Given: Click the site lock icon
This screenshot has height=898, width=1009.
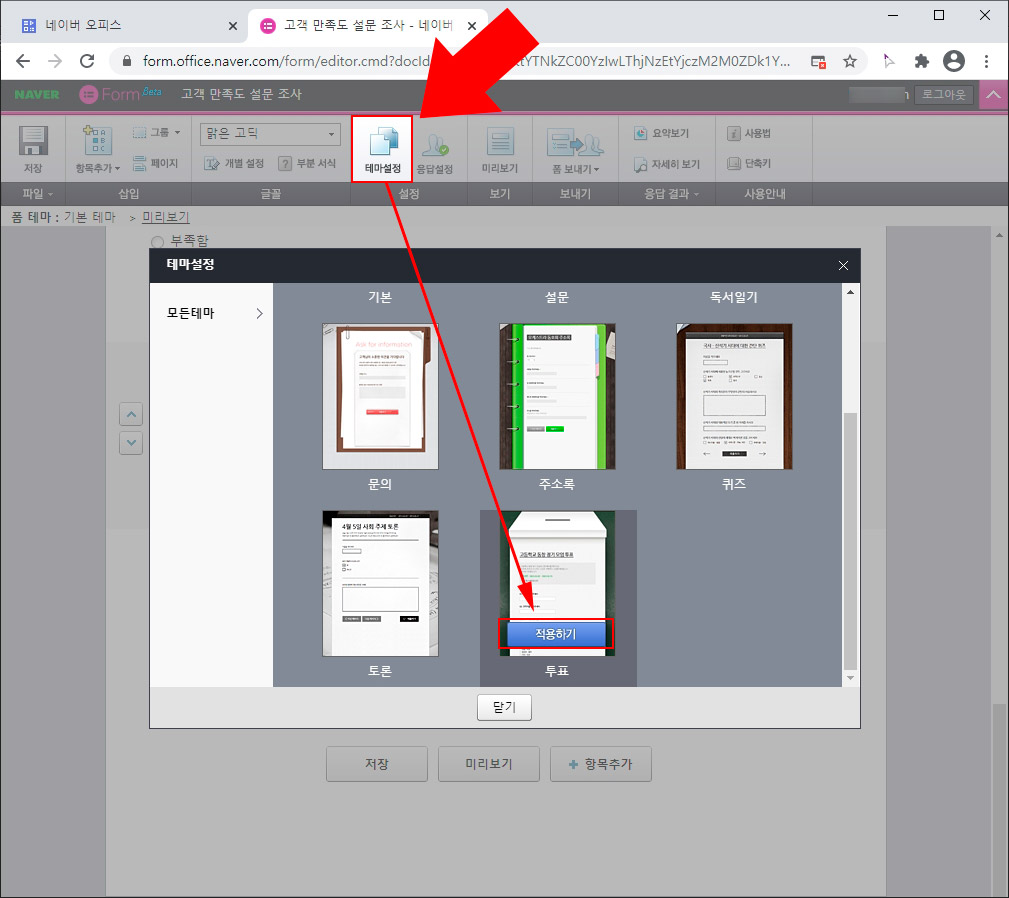Looking at the screenshot, I should point(127,61).
